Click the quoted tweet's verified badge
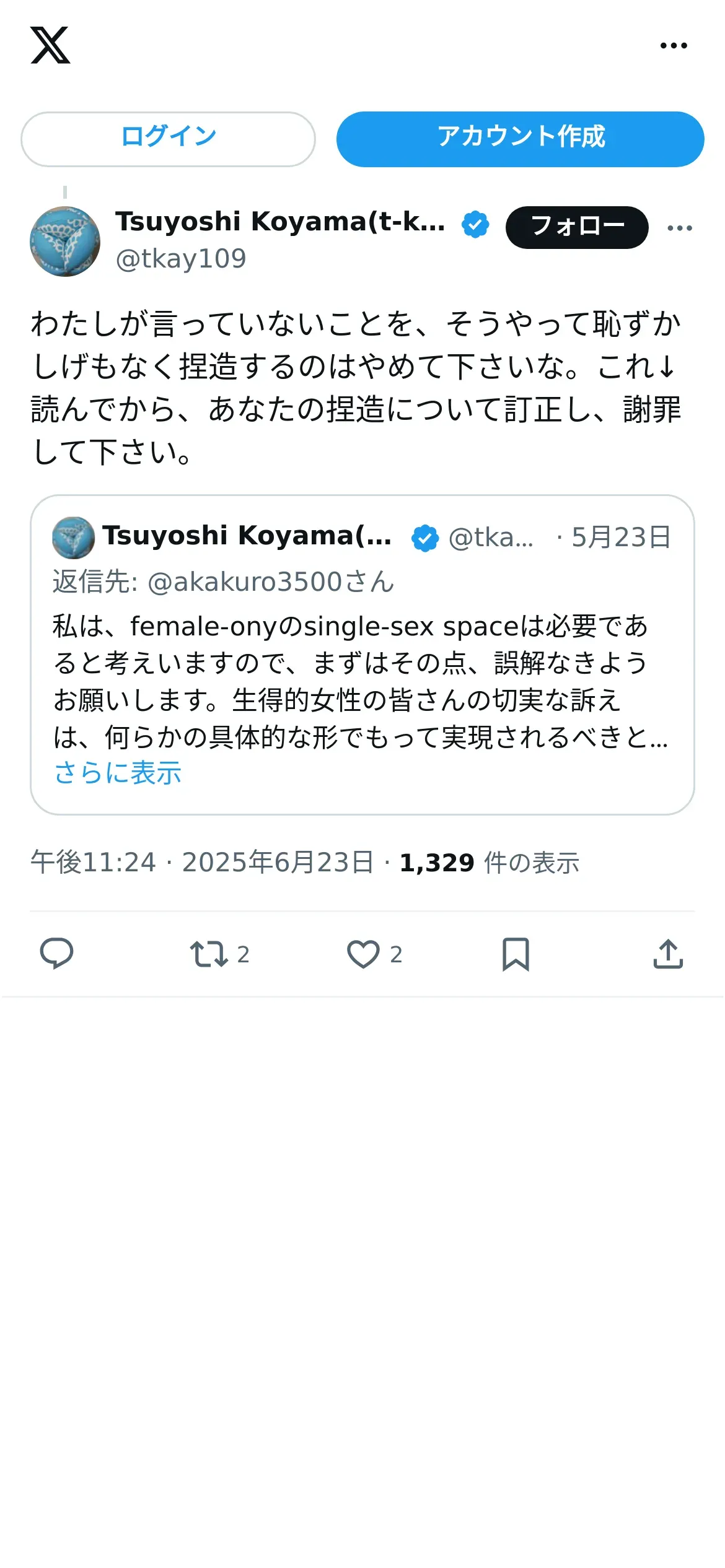Viewport: 725px width, 1568px height. (425, 538)
